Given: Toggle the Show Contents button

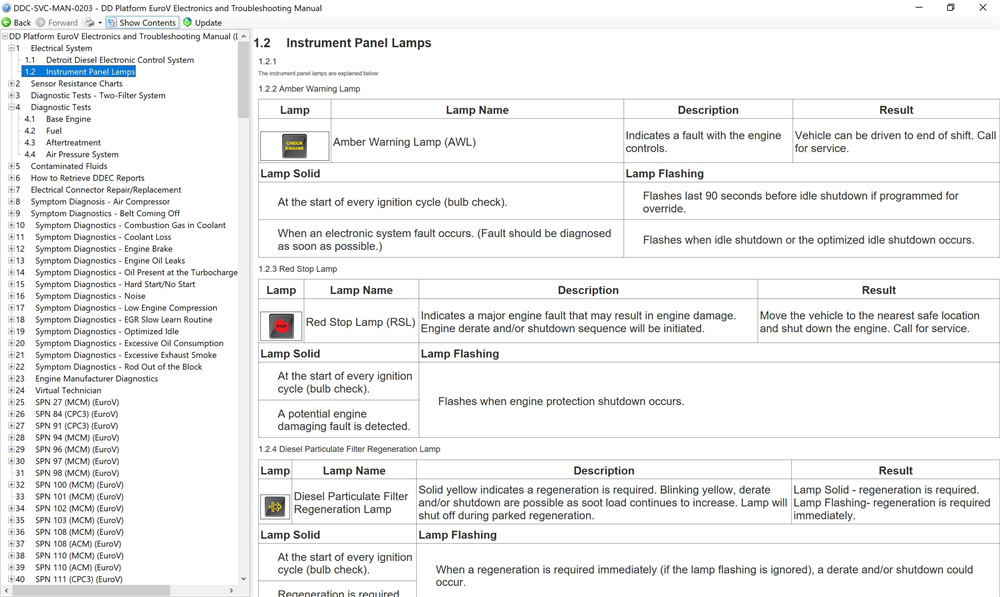Looking at the screenshot, I should click(x=142, y=22).
